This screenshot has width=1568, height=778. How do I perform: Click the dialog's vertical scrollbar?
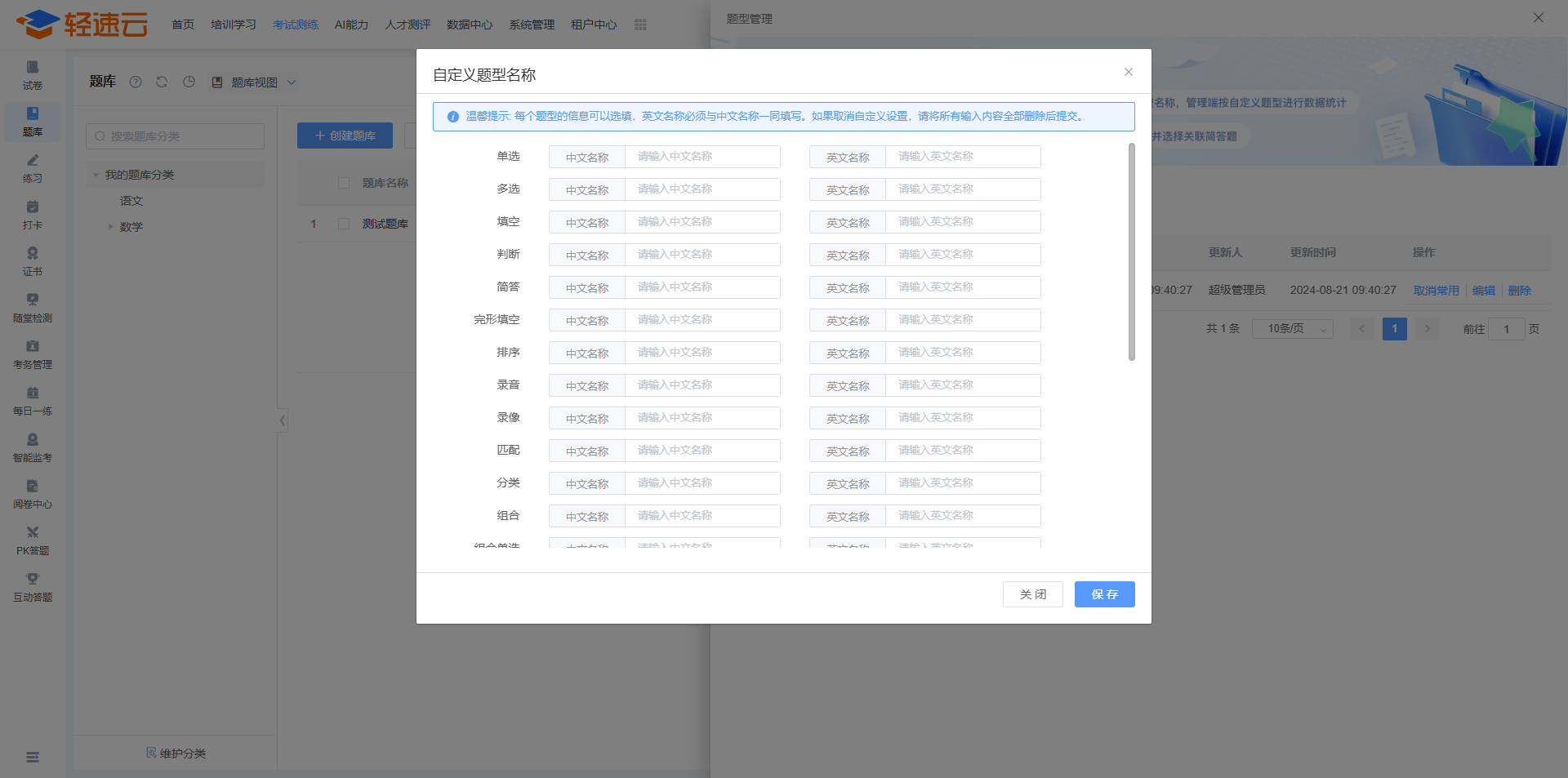click(1131, 251)
